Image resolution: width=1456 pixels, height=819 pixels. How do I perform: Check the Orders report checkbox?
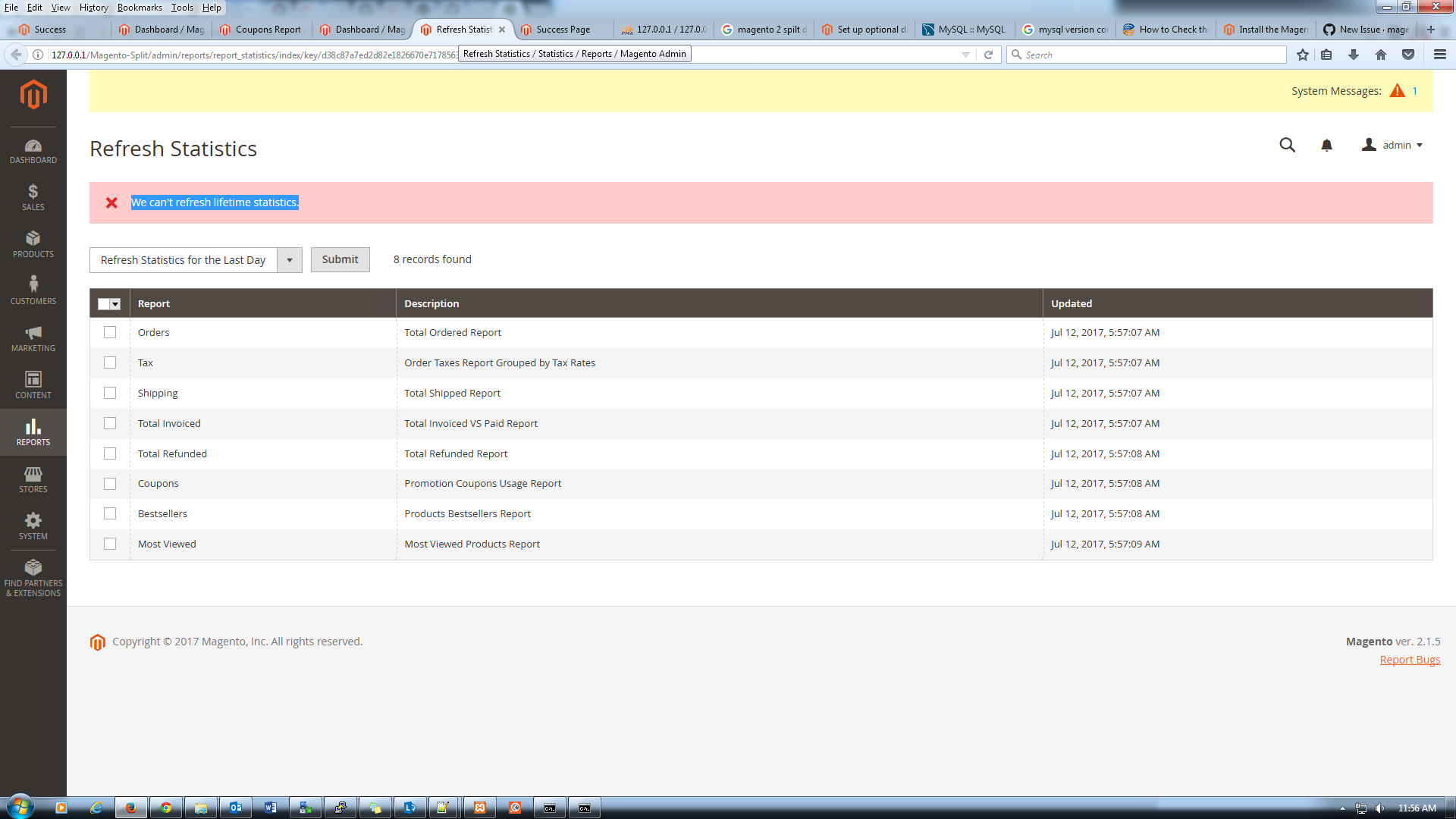pyautogui.click(x=110, y=332)
